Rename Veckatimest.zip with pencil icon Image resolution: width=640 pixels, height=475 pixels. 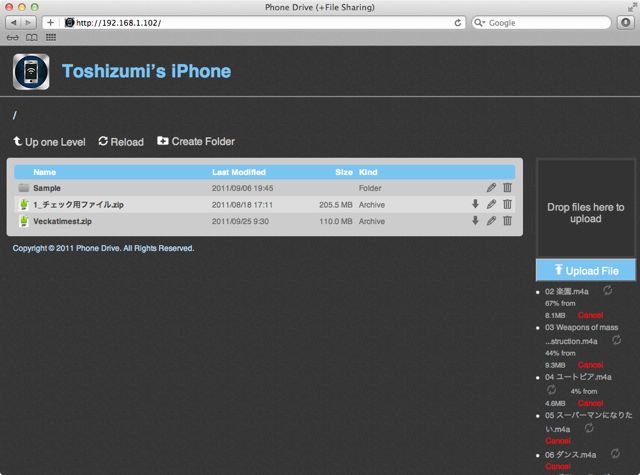pyautogui.click(x=491, y=221)
